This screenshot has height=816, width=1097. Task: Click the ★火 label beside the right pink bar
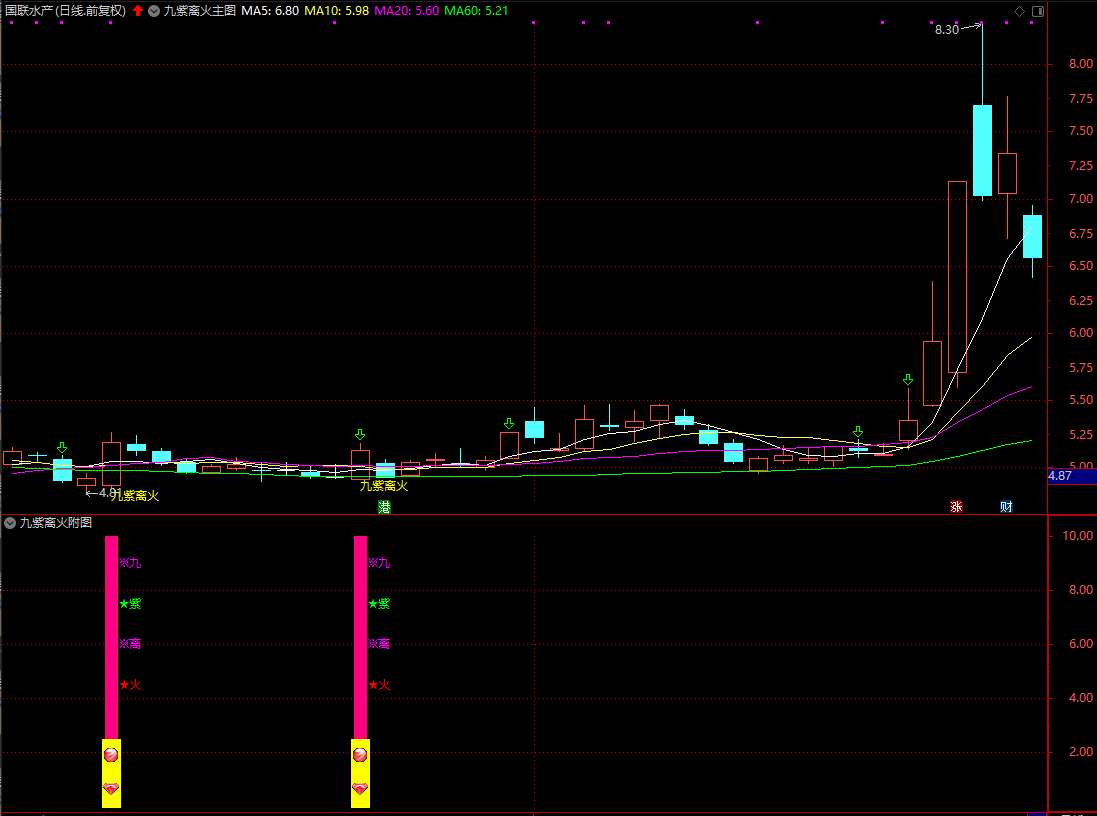coord(379,684)
